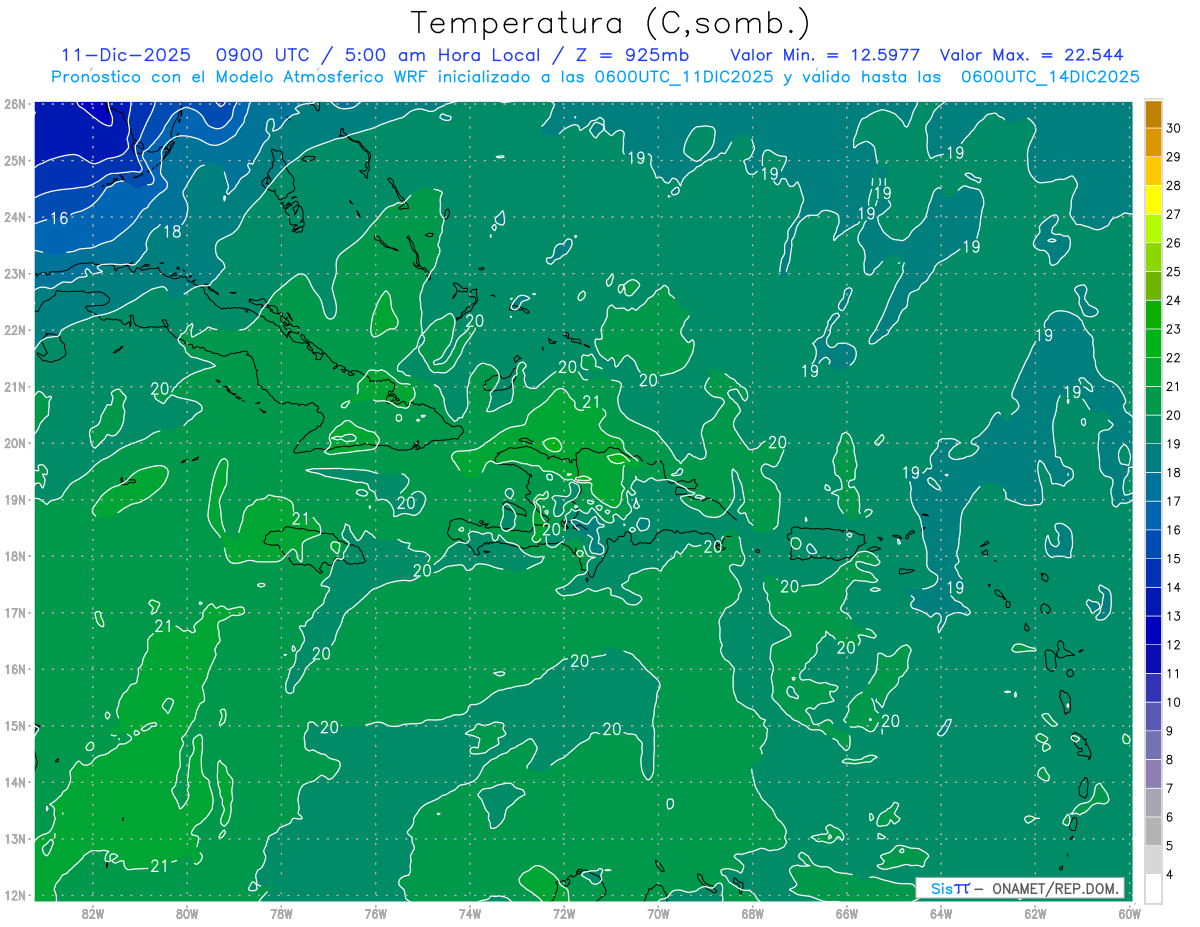Click the "66W" longitude label
The width and height of the screenshot is (1200, 927).
pos(847,913)
